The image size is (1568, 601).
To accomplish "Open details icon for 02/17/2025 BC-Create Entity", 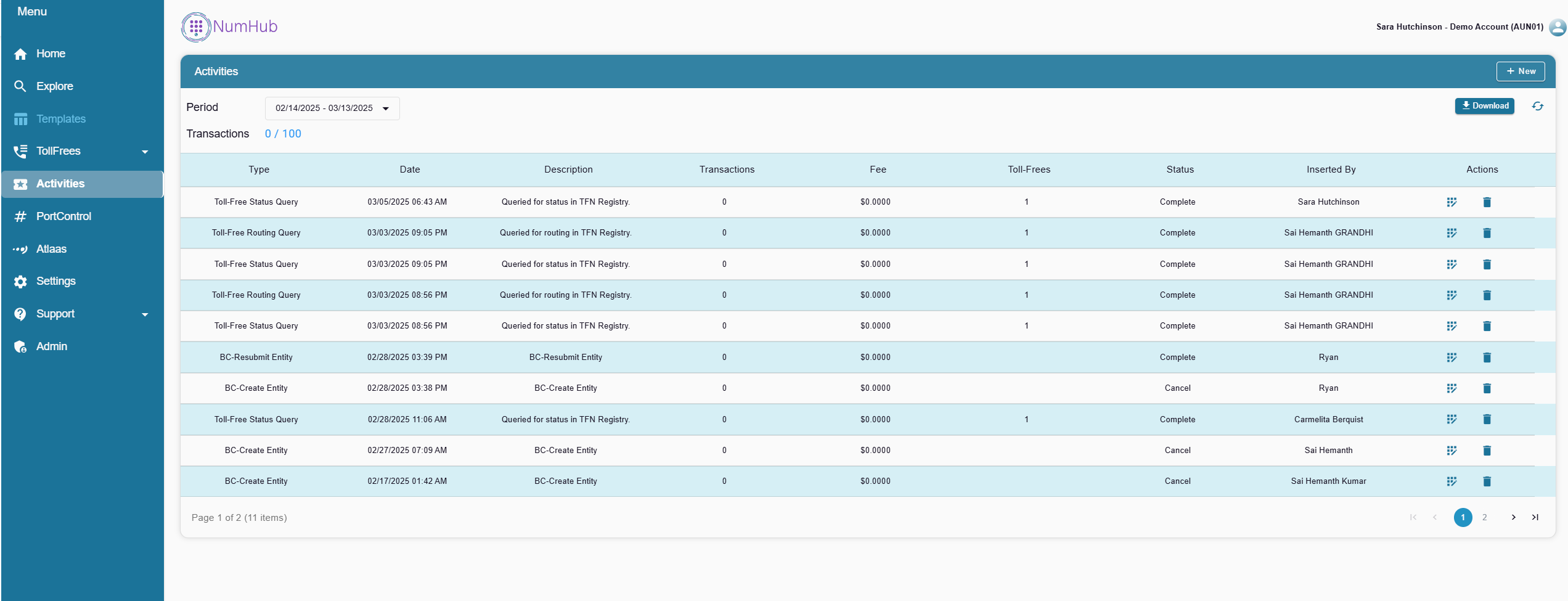I will click(1452, 481).
